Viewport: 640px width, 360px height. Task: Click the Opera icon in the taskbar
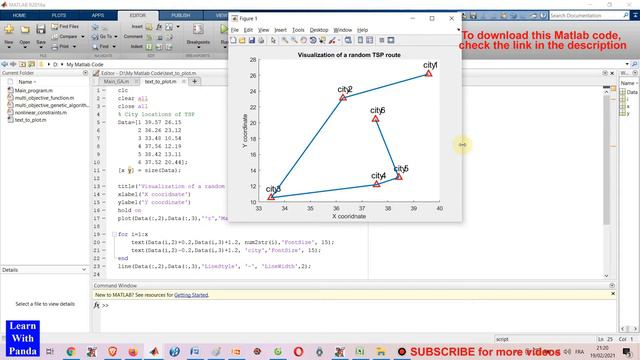pos(298,351)
